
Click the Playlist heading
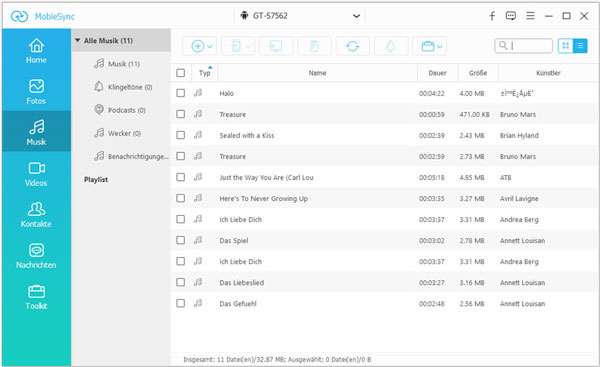96,179
